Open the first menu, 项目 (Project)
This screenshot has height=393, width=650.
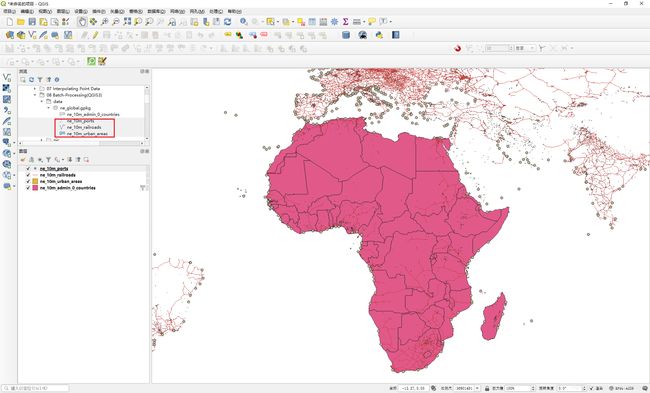tap(9, 11)
